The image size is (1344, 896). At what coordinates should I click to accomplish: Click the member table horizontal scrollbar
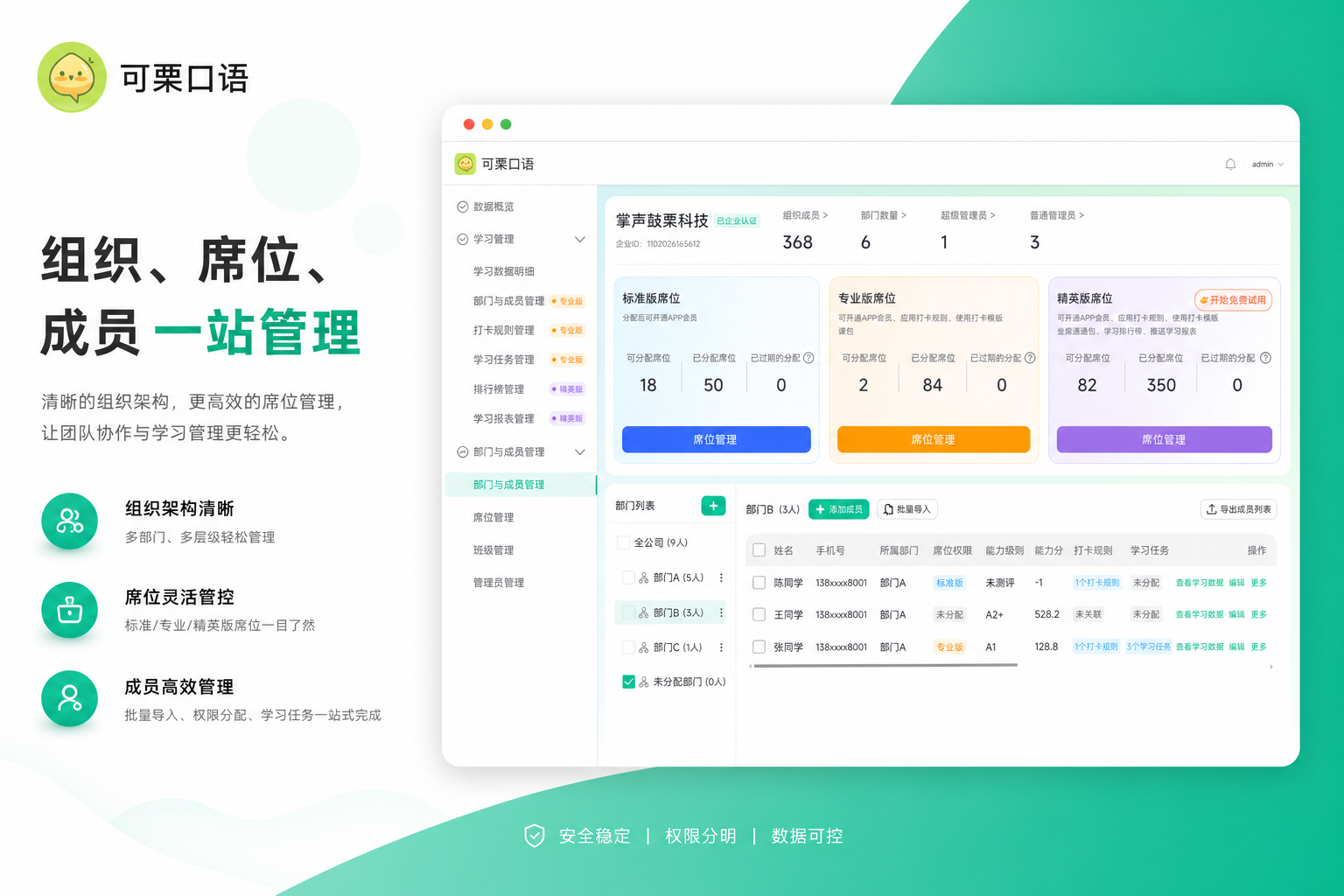[x=885, y=666]
